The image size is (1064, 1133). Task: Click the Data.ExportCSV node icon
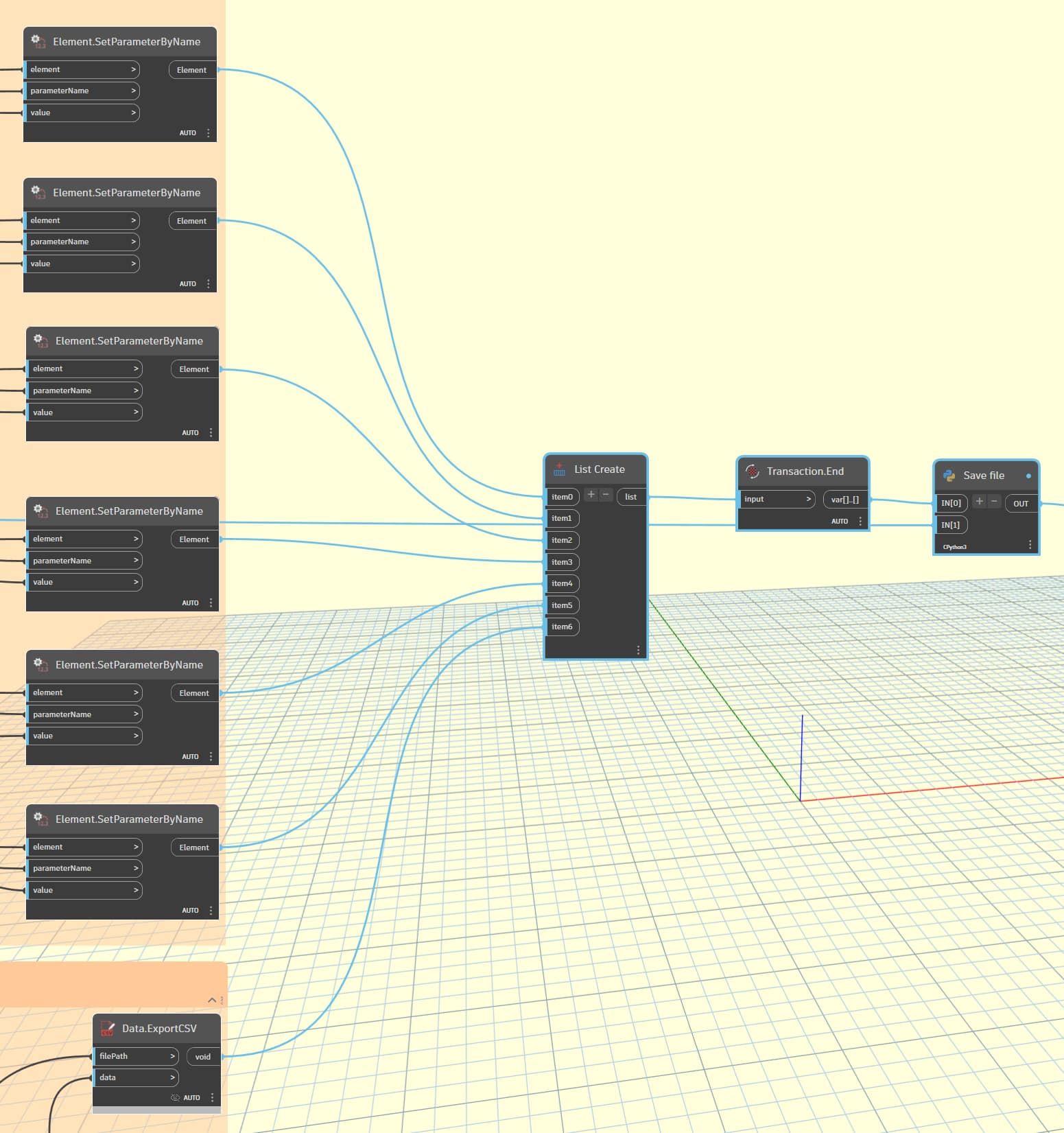click(x=108, y=1028)
